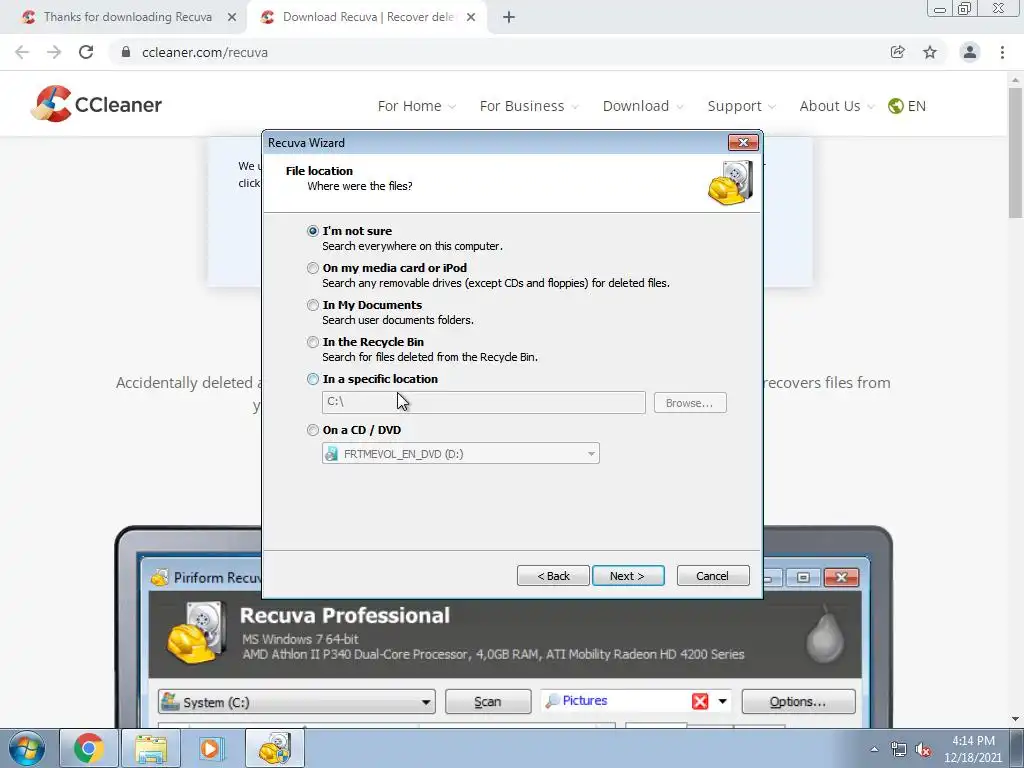Screen dimensions: 1024x768
Task: Reload the ccleaner.com page
Action: coord(86,52)
